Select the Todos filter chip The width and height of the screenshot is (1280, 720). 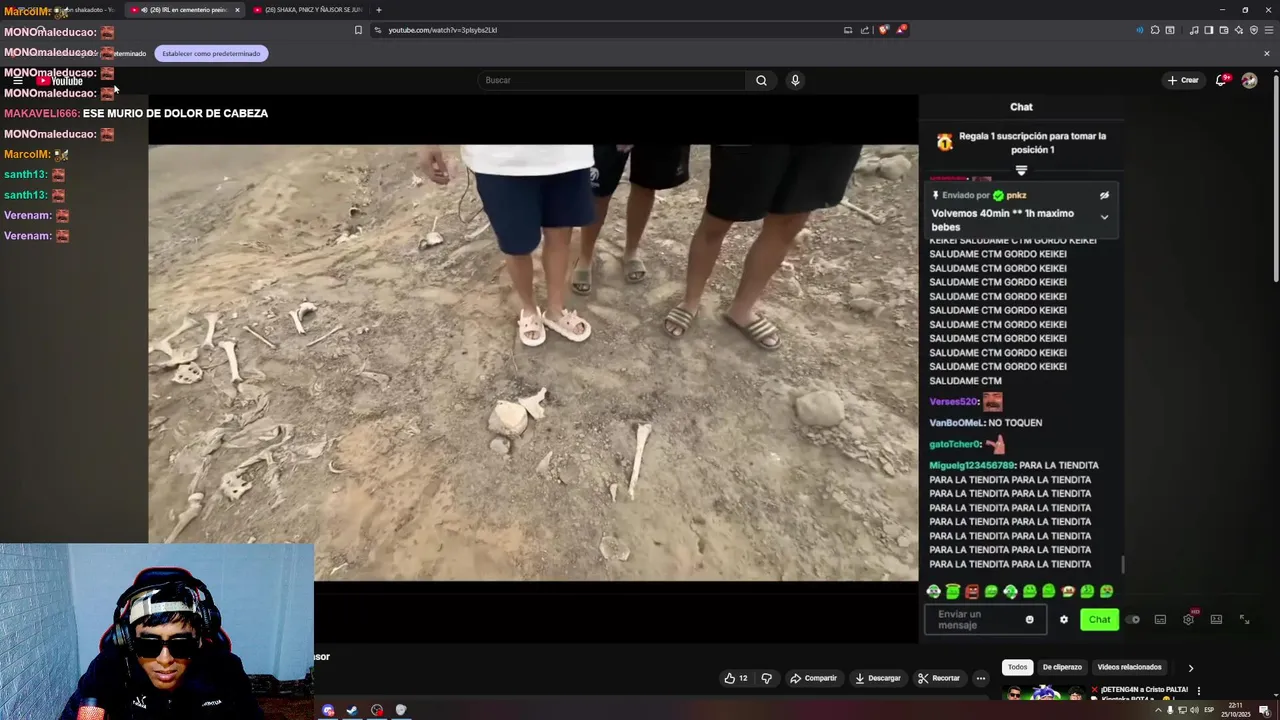click(x=1017, y=667)
